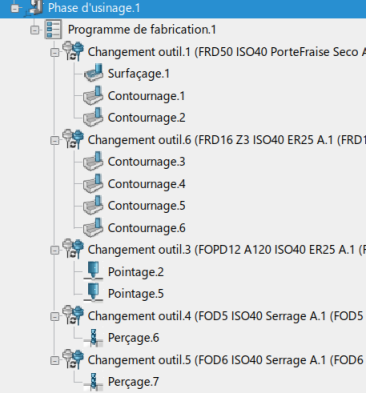Screen dimensions: 366x393
Task: Select Phase d'usinage.1 label
Action: point(94,8)
